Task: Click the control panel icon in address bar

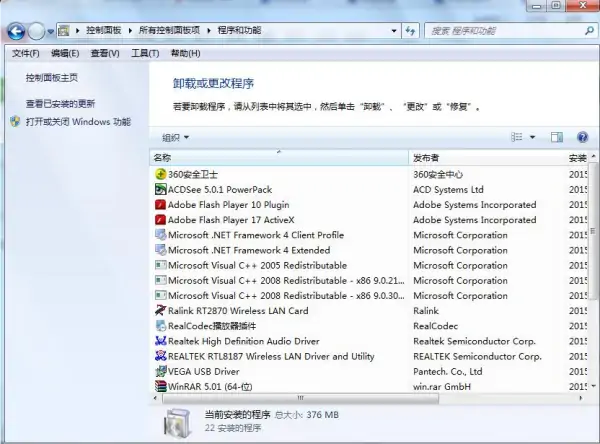Action: click(x=64, y=31)
